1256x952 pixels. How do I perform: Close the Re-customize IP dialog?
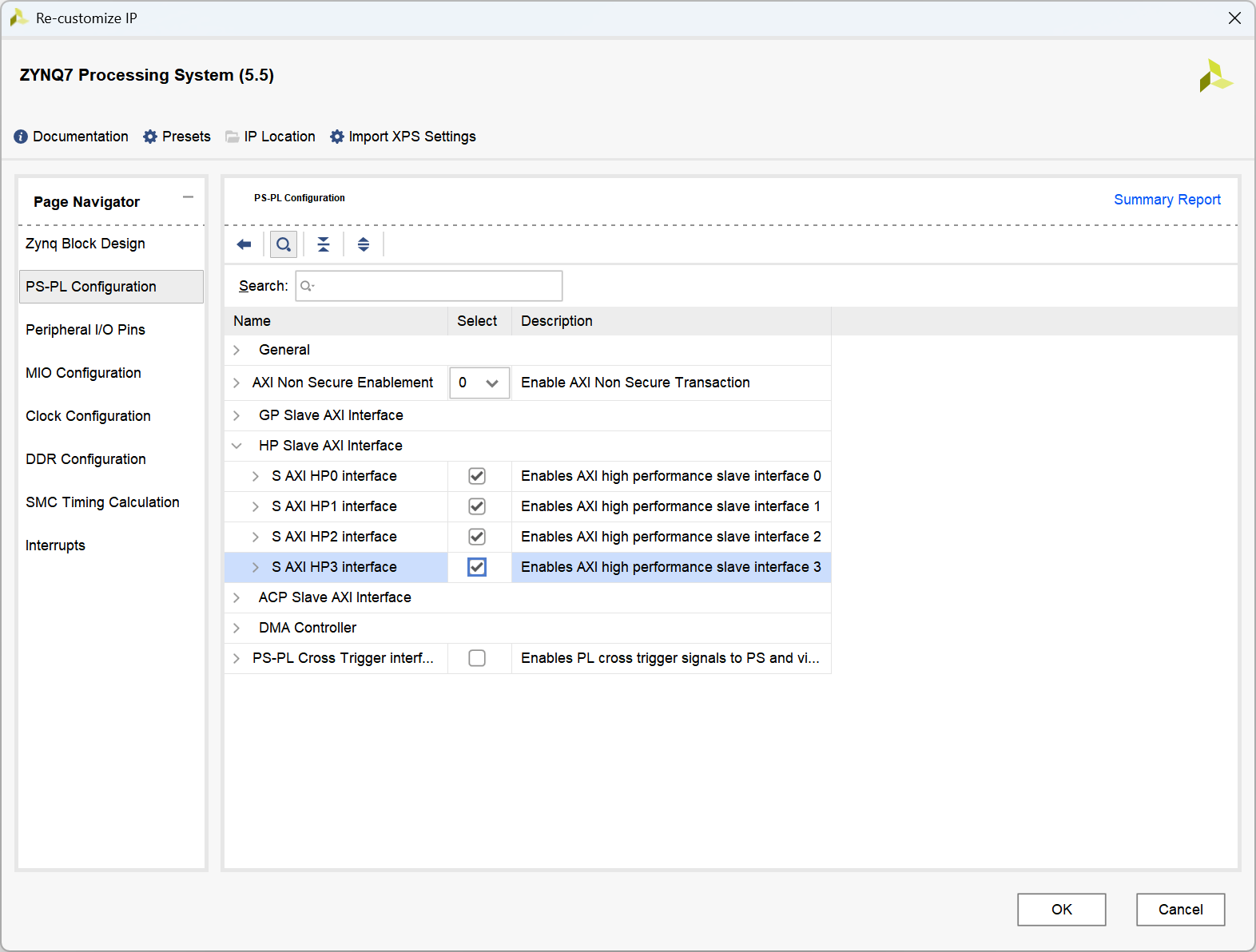[1234, 18]
